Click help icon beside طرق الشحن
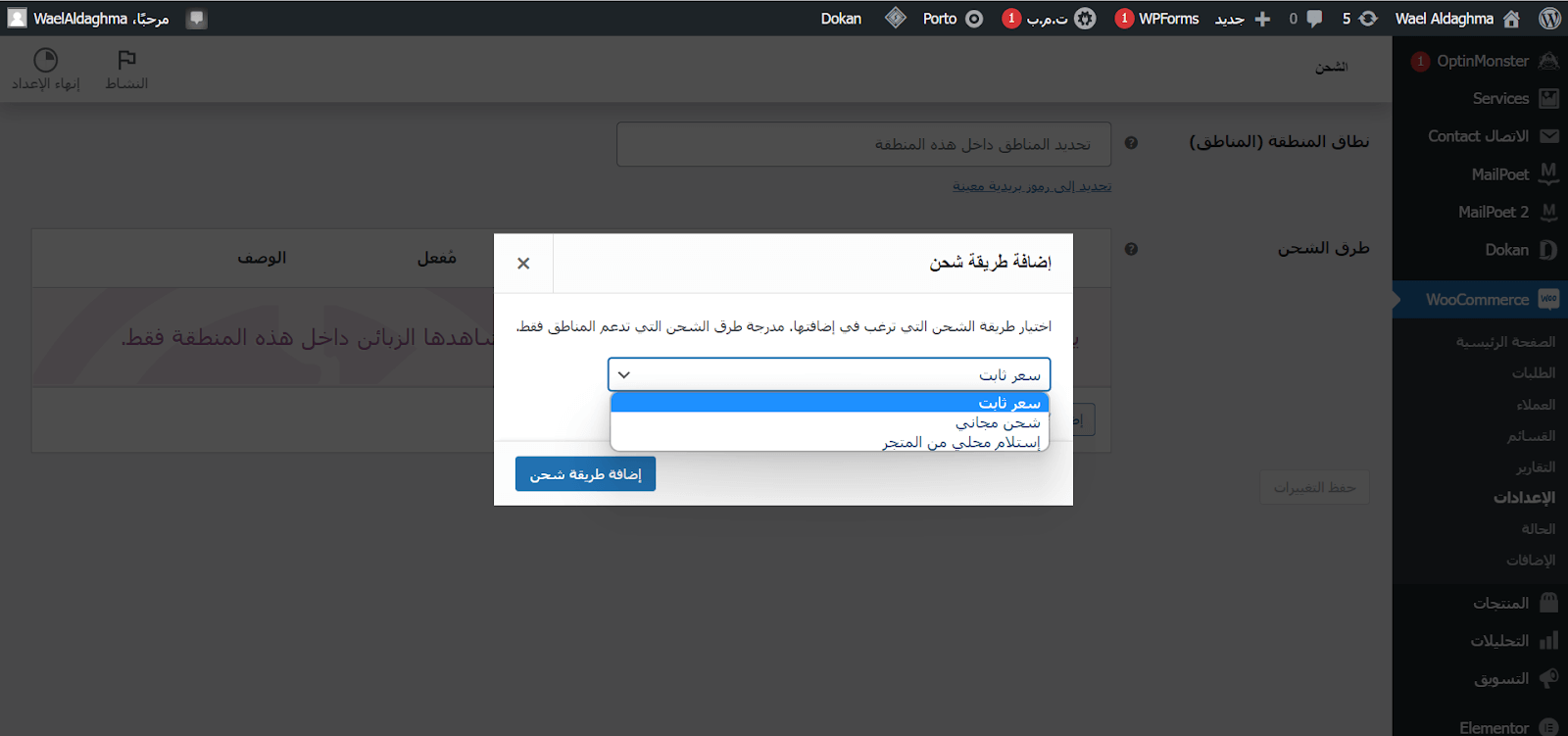The image size is (1568, 736). [1131, 249]
